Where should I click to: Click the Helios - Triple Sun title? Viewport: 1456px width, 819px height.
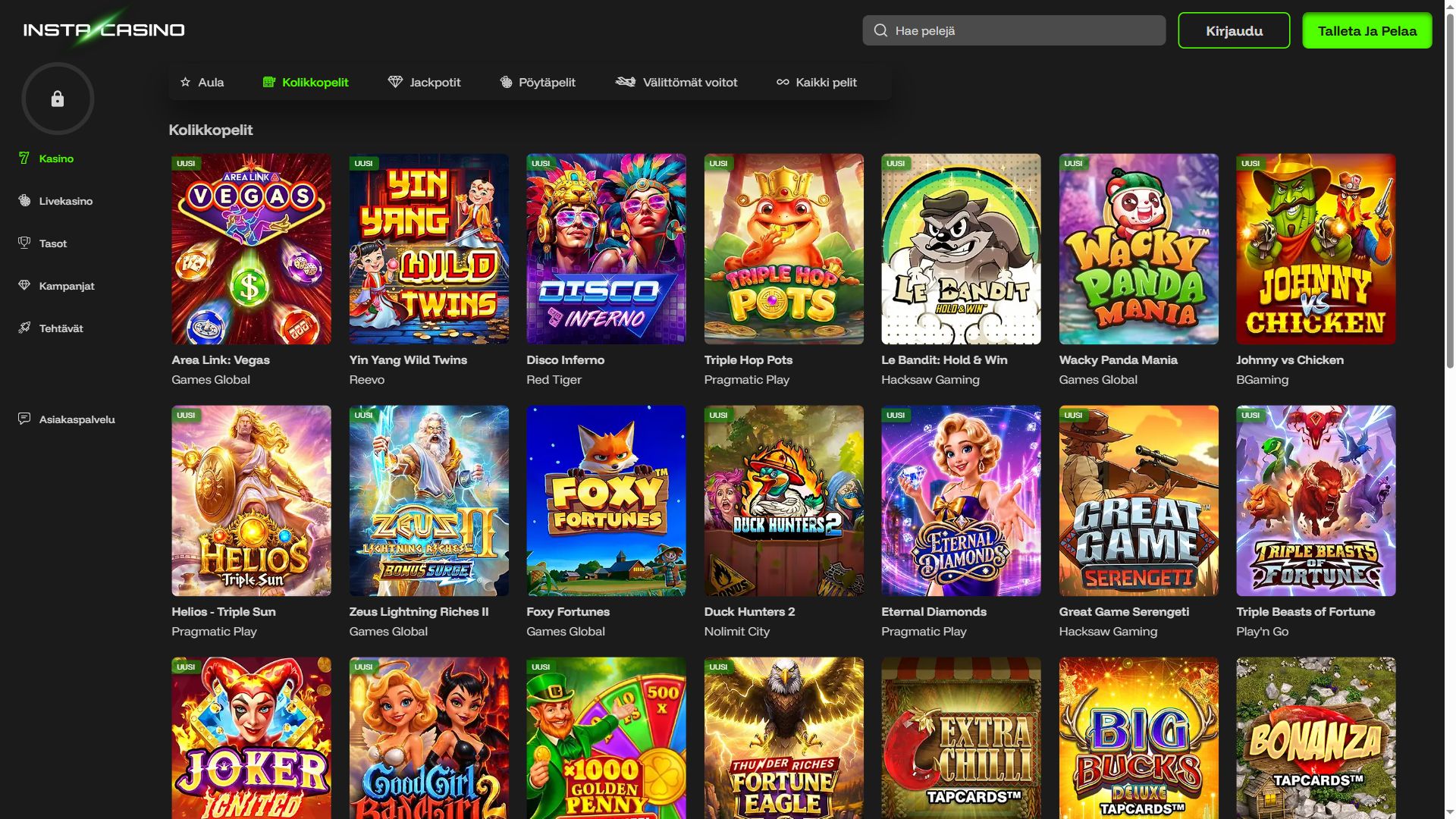224,612
